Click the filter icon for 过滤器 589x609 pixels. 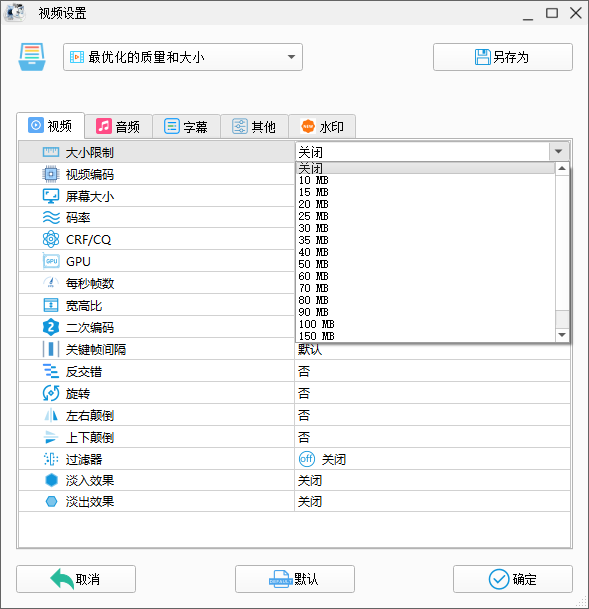[x=51, y=459]
